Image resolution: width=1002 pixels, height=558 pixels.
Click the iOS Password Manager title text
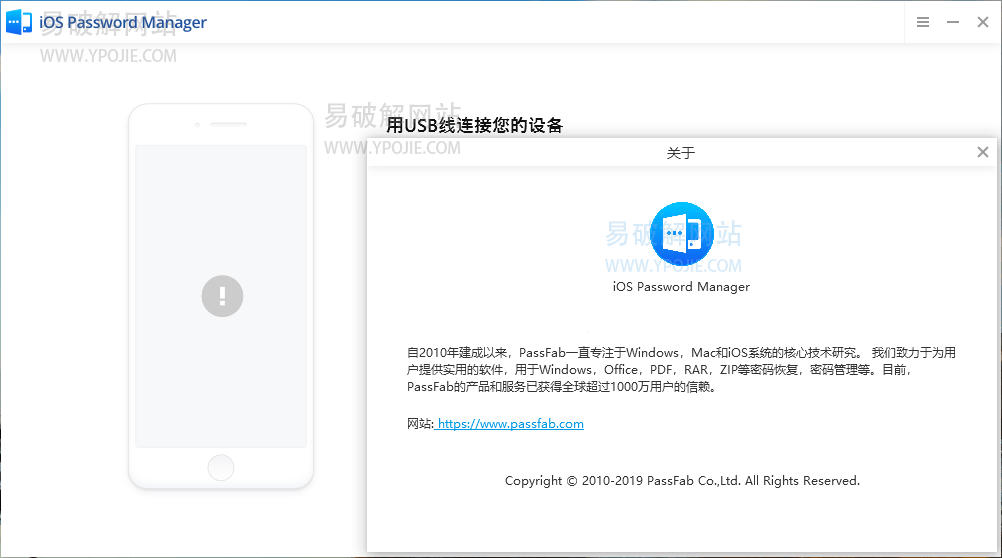pos(123,23)
